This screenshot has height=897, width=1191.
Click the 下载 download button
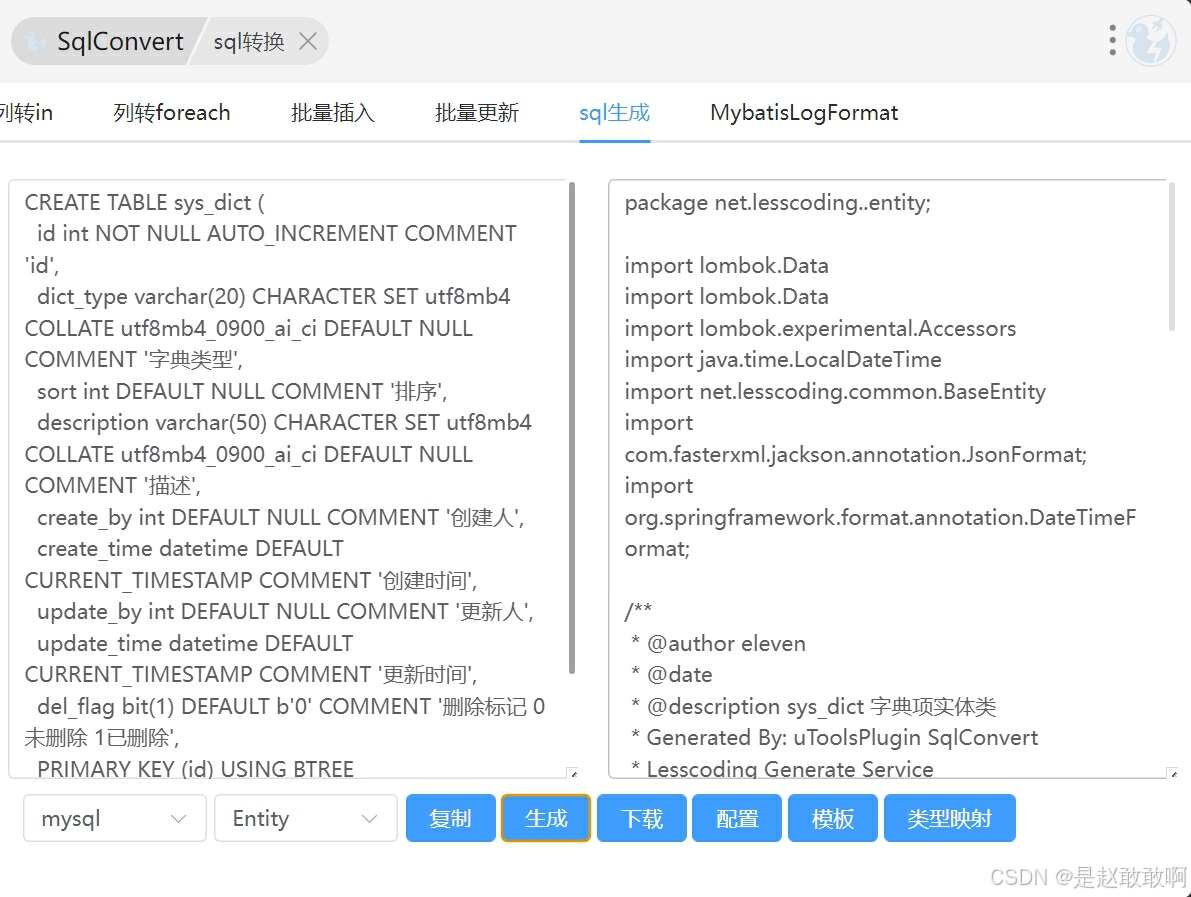coord(642,818)
